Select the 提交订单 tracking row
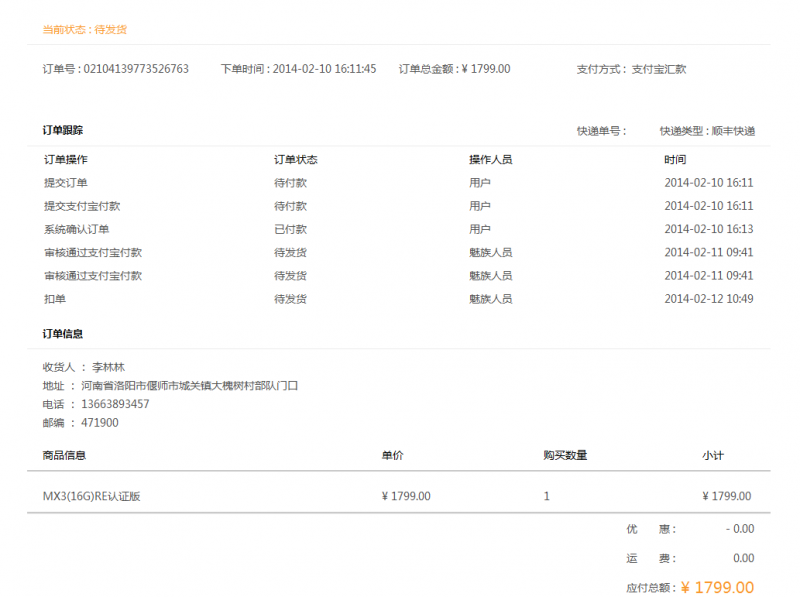 (x=66, y=183)
